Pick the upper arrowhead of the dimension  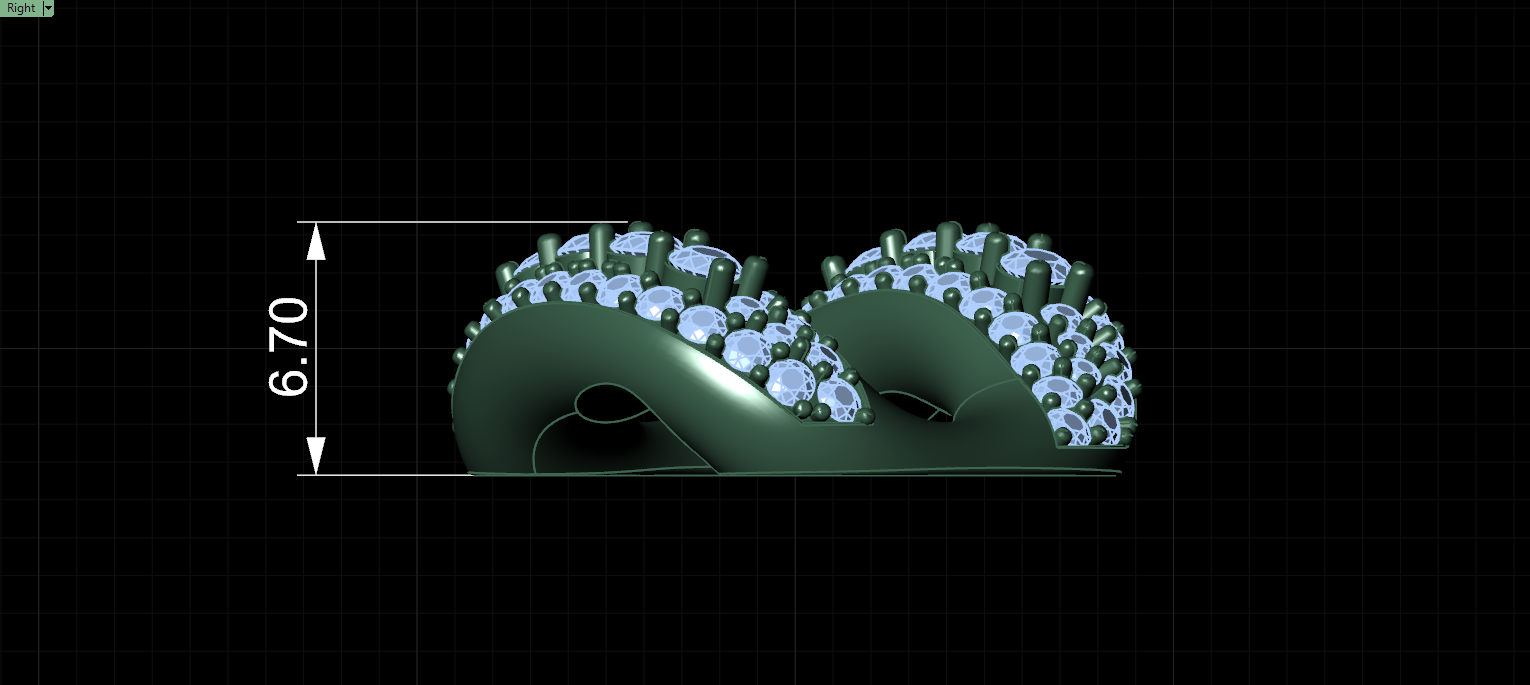(x=316, y=242)
